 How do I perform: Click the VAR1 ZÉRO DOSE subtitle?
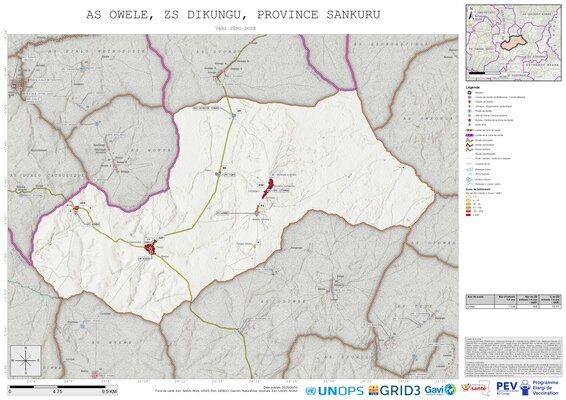click(235, 28)
